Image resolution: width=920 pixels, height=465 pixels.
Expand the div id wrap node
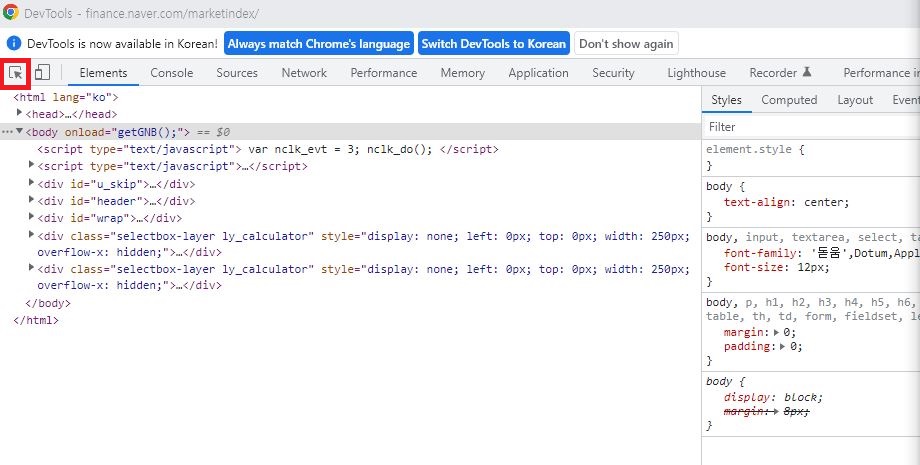coord(31,216)
